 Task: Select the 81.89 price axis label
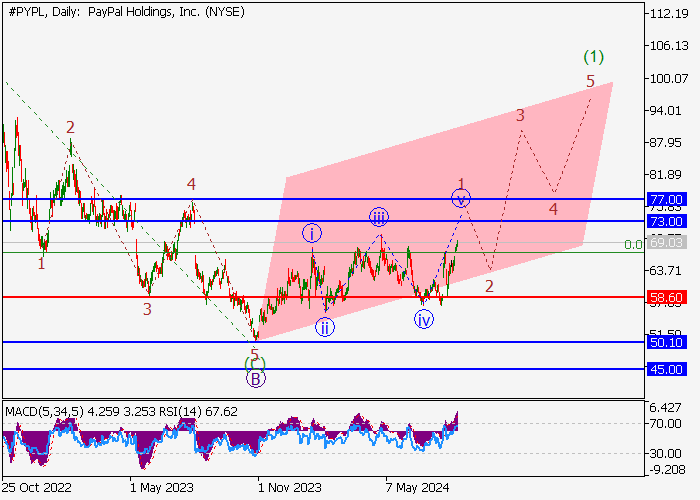(666, 175)
